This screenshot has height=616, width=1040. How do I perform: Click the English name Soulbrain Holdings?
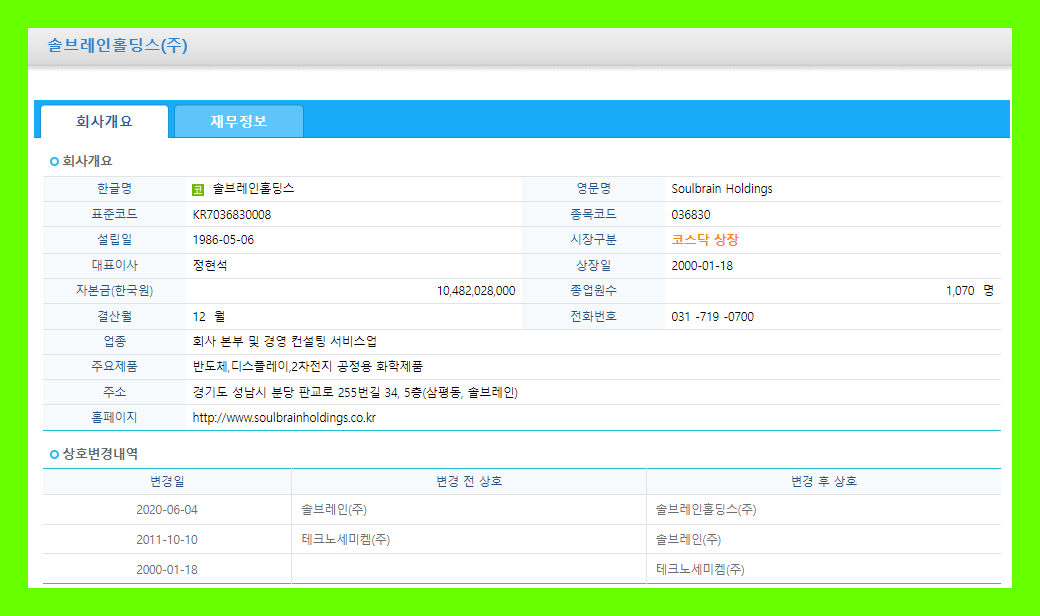[x=722, y=189]
